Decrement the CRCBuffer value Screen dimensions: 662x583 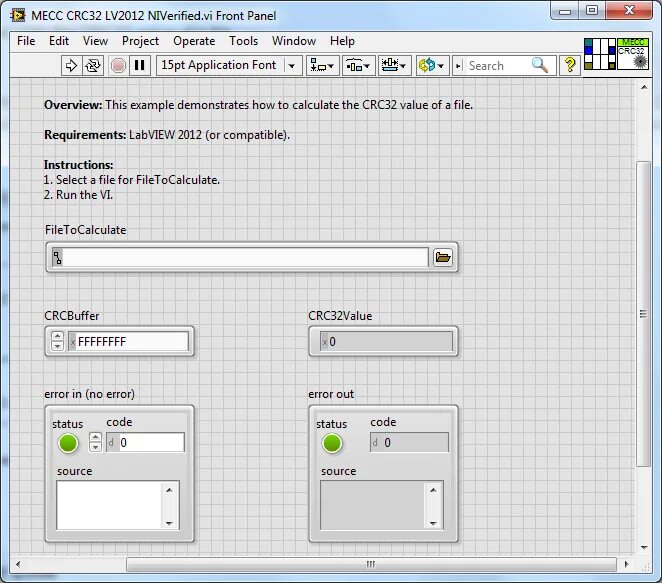pyautogui.click(x=57, y=346)
